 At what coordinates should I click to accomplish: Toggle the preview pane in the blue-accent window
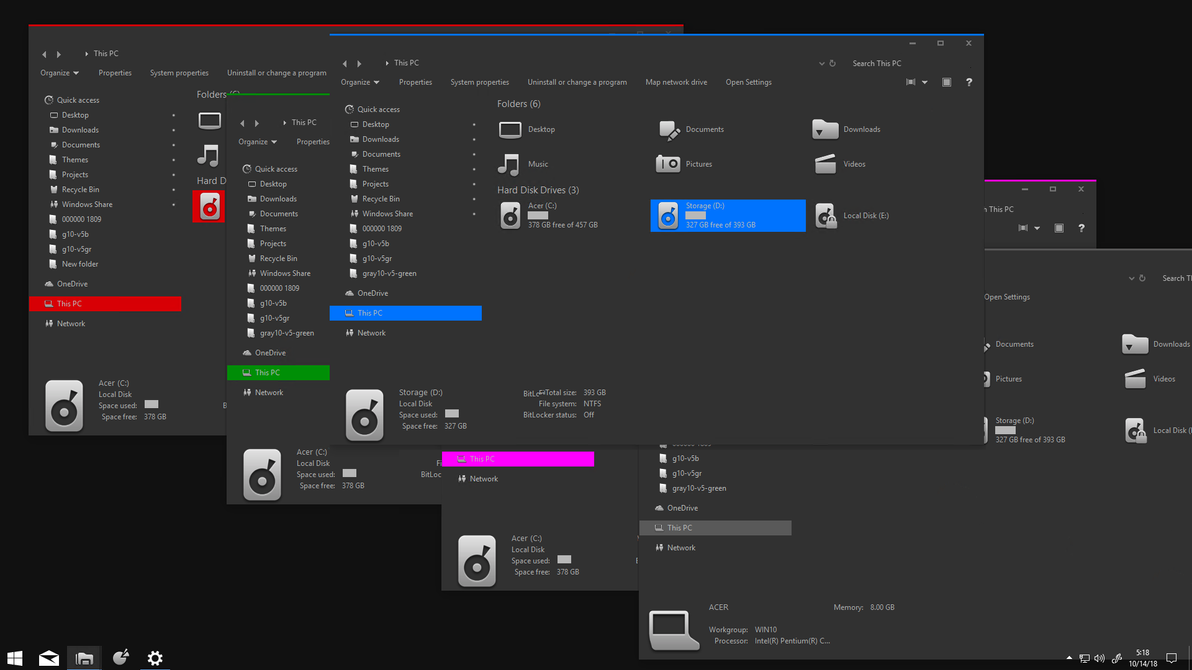(946, 82)
